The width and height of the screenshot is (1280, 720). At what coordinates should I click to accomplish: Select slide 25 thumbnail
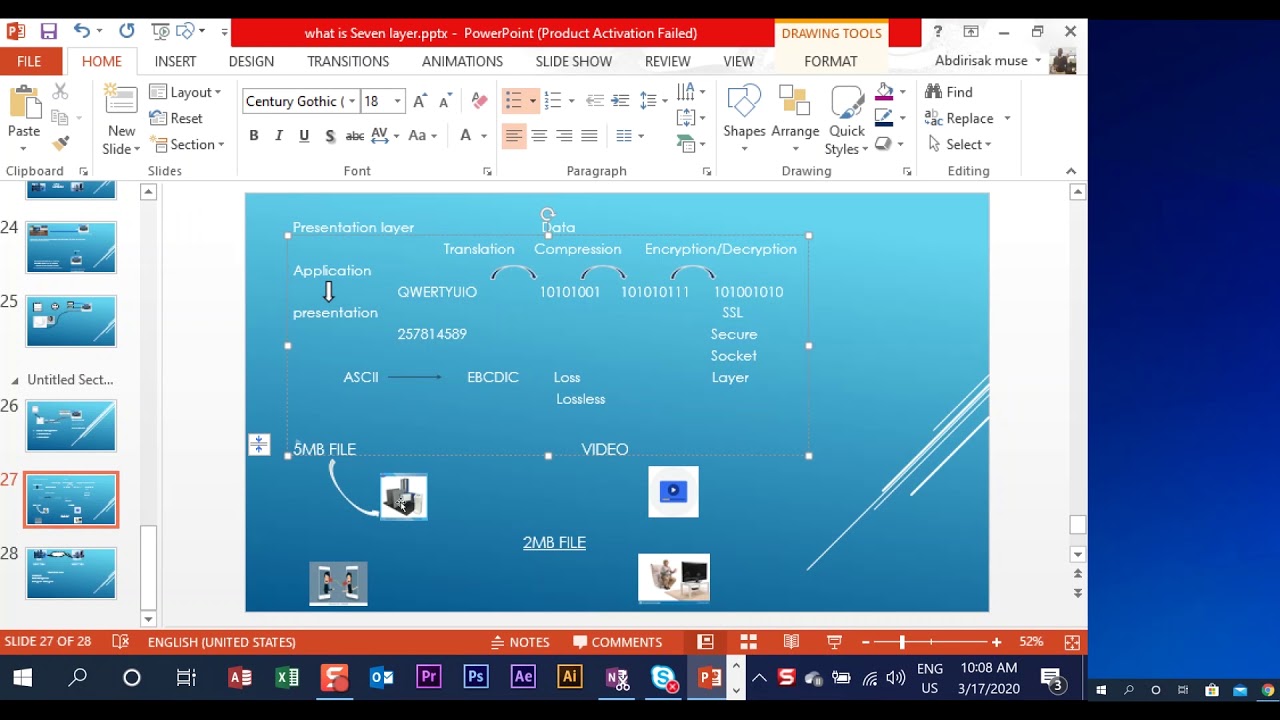pyautogui.click(x=71, y=321)
